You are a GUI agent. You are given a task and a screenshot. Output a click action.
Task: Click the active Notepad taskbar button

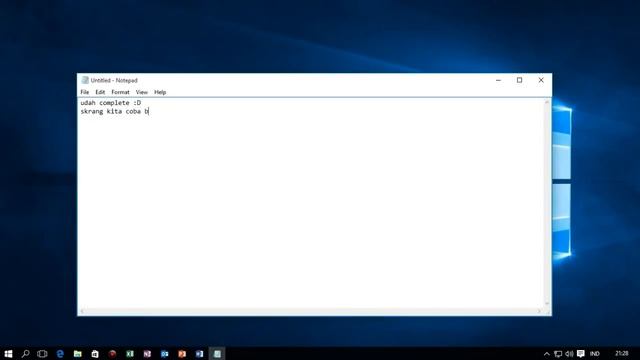[217, 353]
